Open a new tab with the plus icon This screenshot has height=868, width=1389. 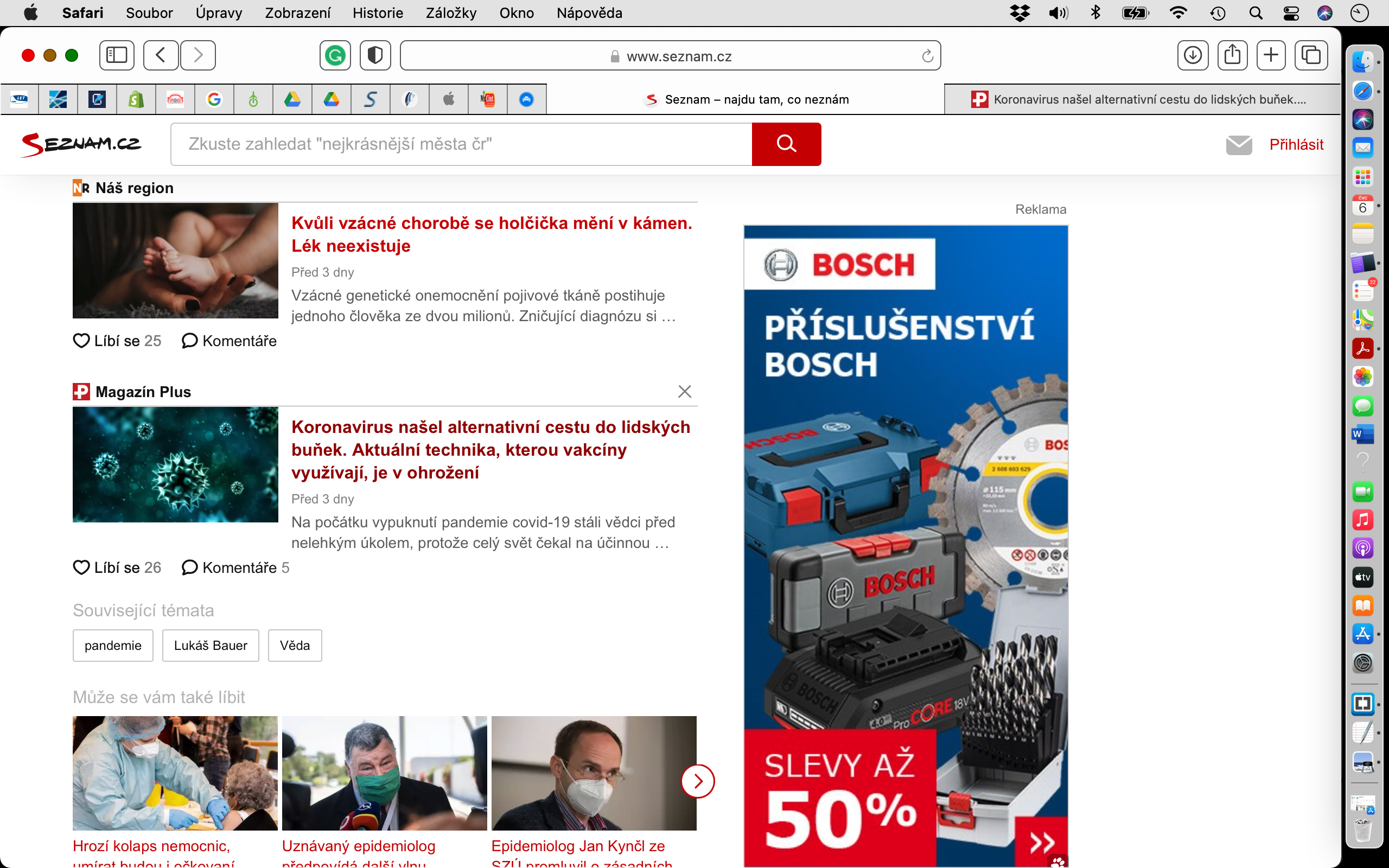click(1271, 55)
